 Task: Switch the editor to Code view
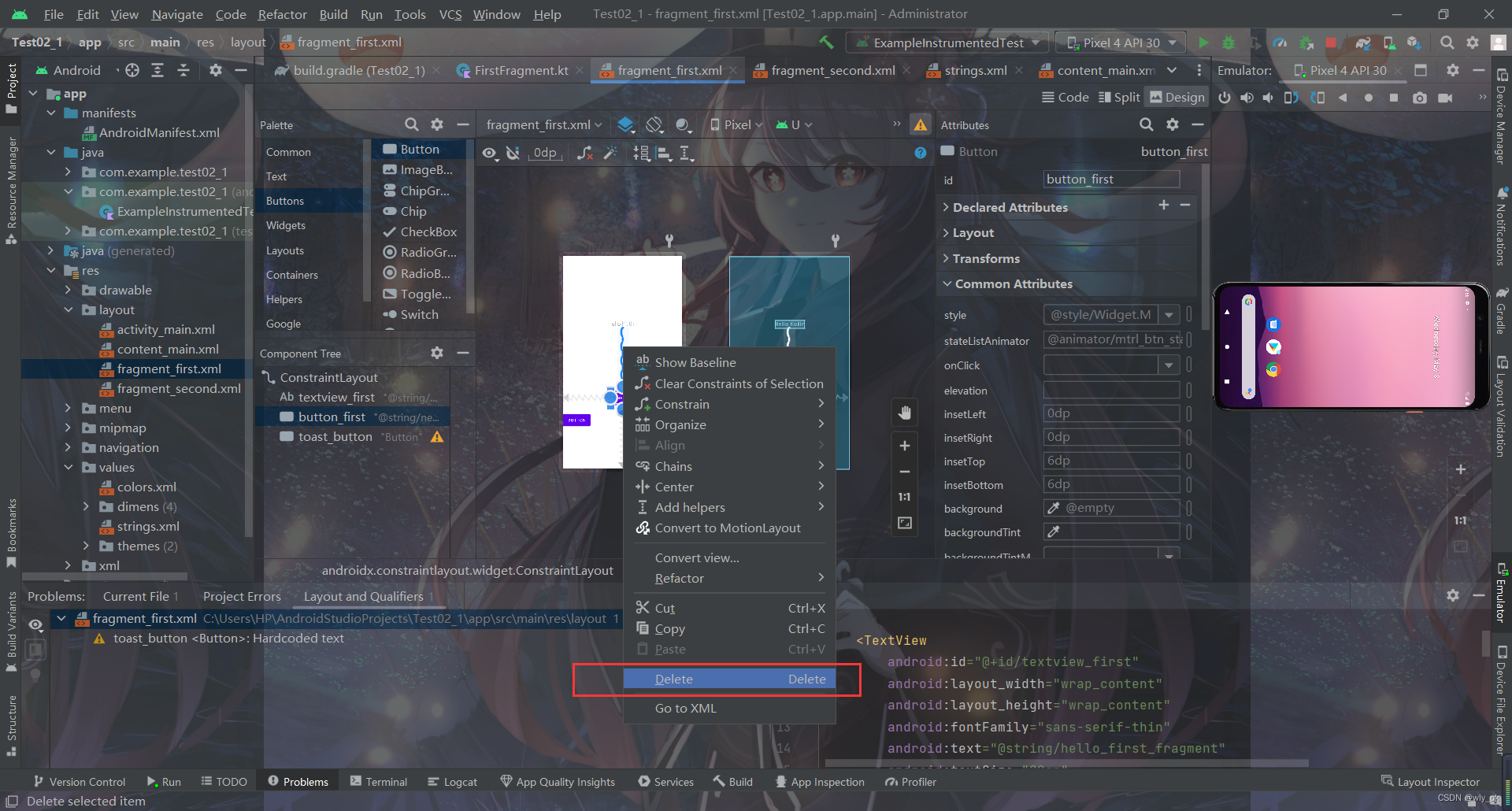tap(1065, 97)
